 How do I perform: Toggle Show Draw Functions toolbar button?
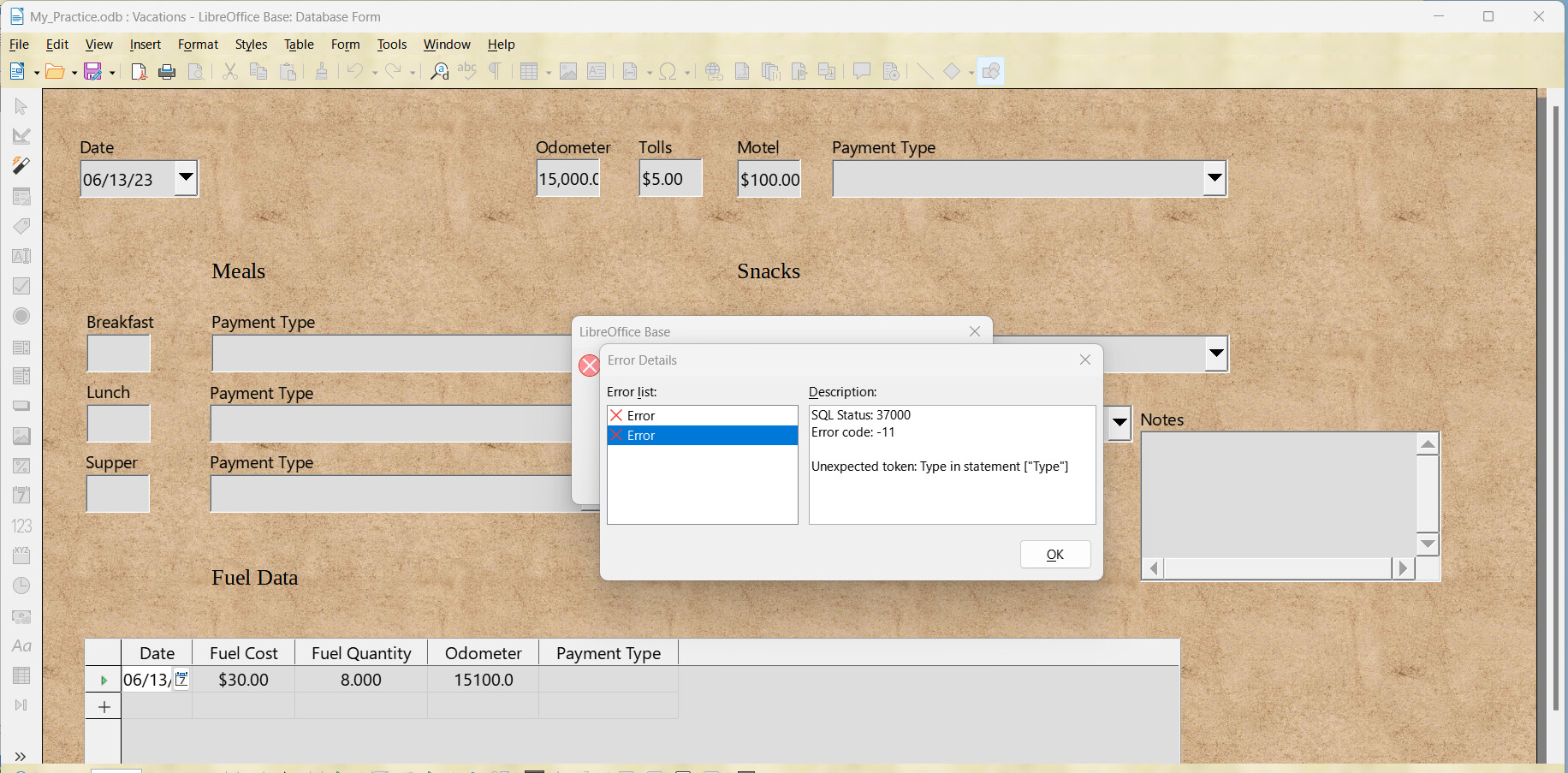[990, 72]
